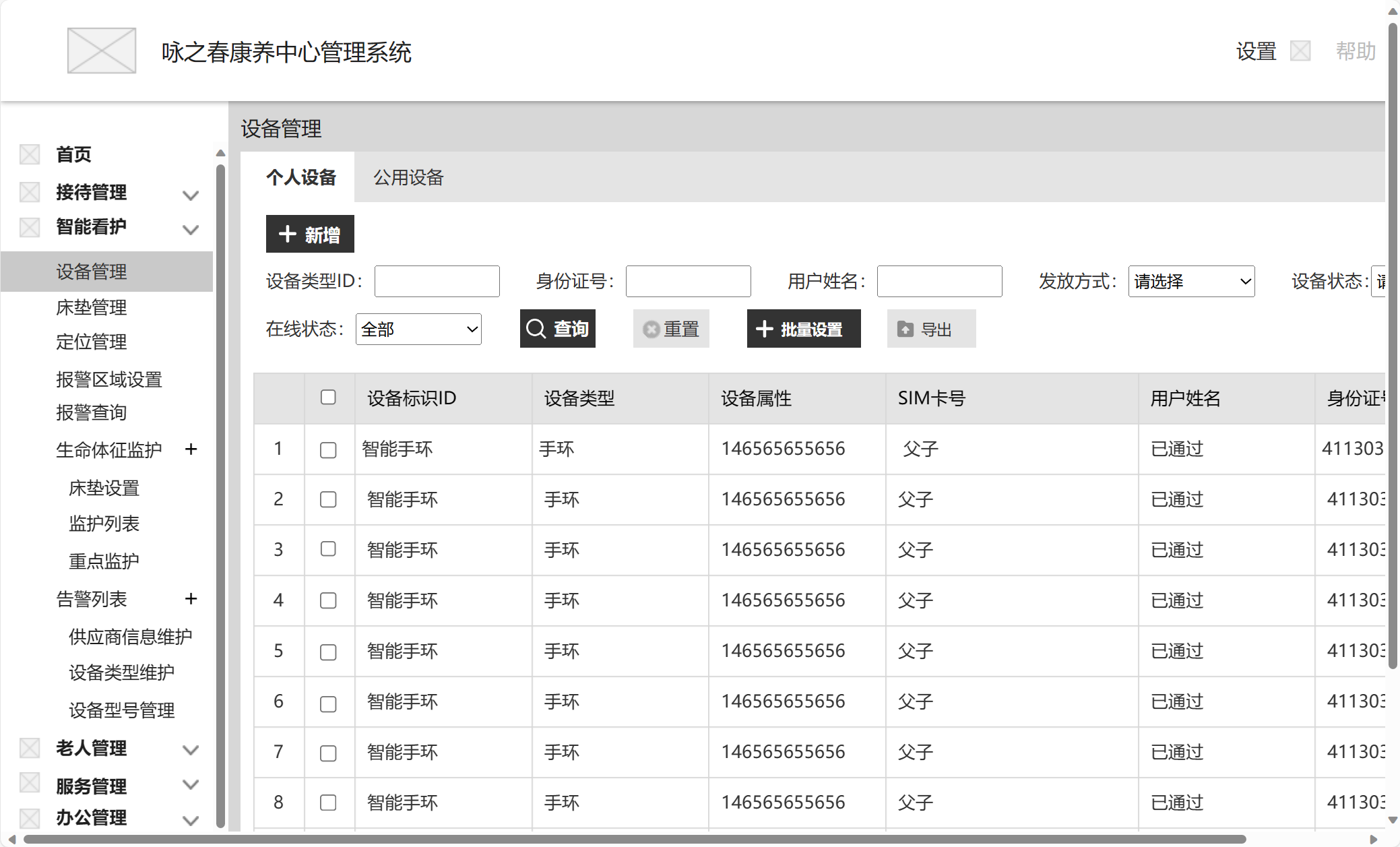Screen dimensions: 1400x847
Task: Open 供应商信息维护 in the sidebar
Action: pos(130,636)
